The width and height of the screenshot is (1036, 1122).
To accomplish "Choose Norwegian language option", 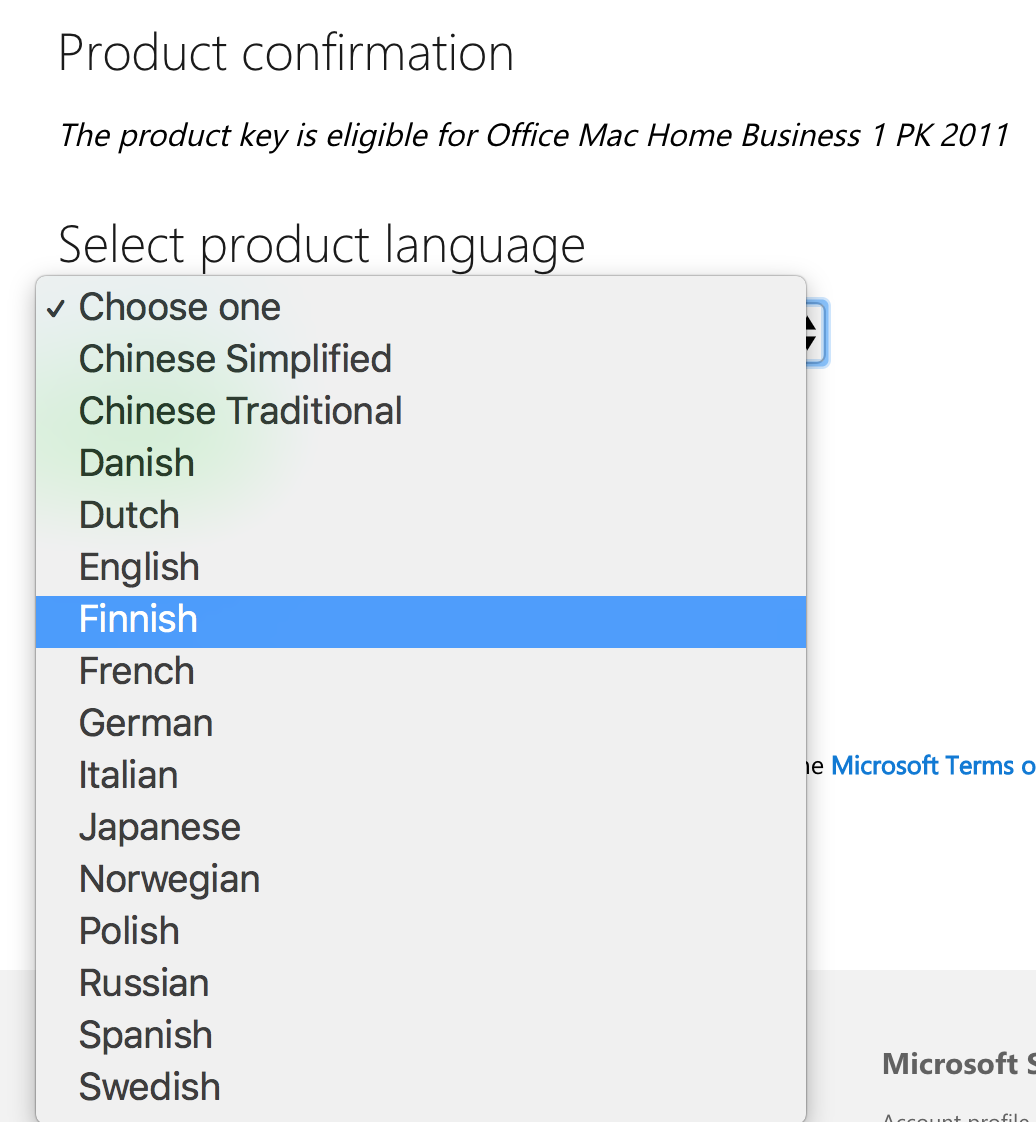I will coord(421,880).
